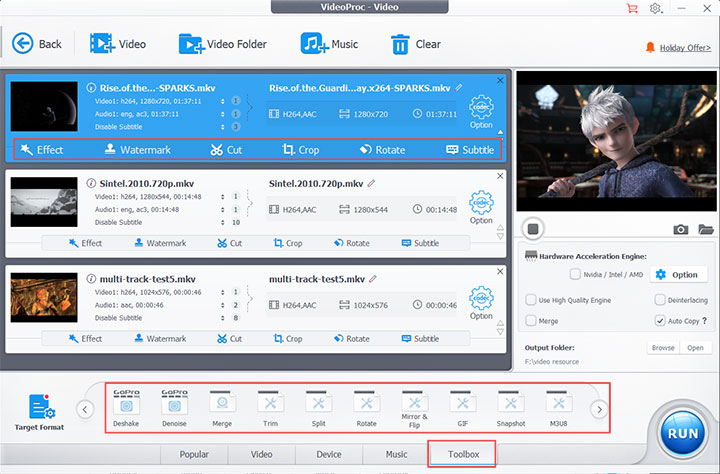Rename output of Rise.of.the Guardians with pencil icon

[x=459, y=87]
